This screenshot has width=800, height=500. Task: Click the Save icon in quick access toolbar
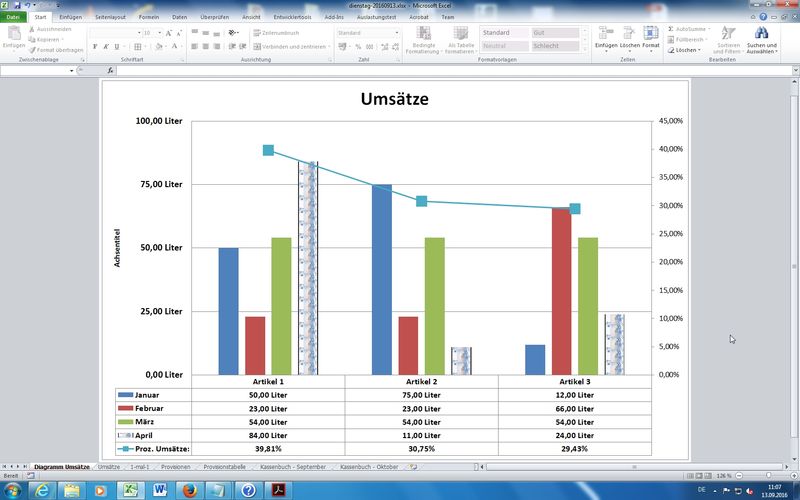click(x=17, y=5)
